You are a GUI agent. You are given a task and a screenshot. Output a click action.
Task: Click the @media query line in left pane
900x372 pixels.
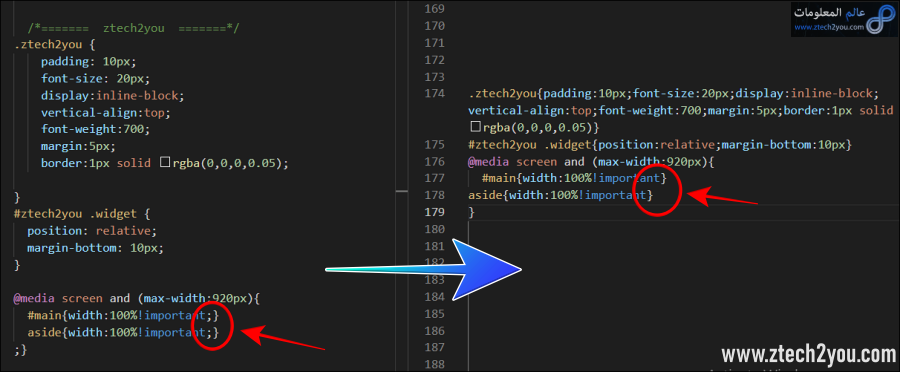[137, 299]
